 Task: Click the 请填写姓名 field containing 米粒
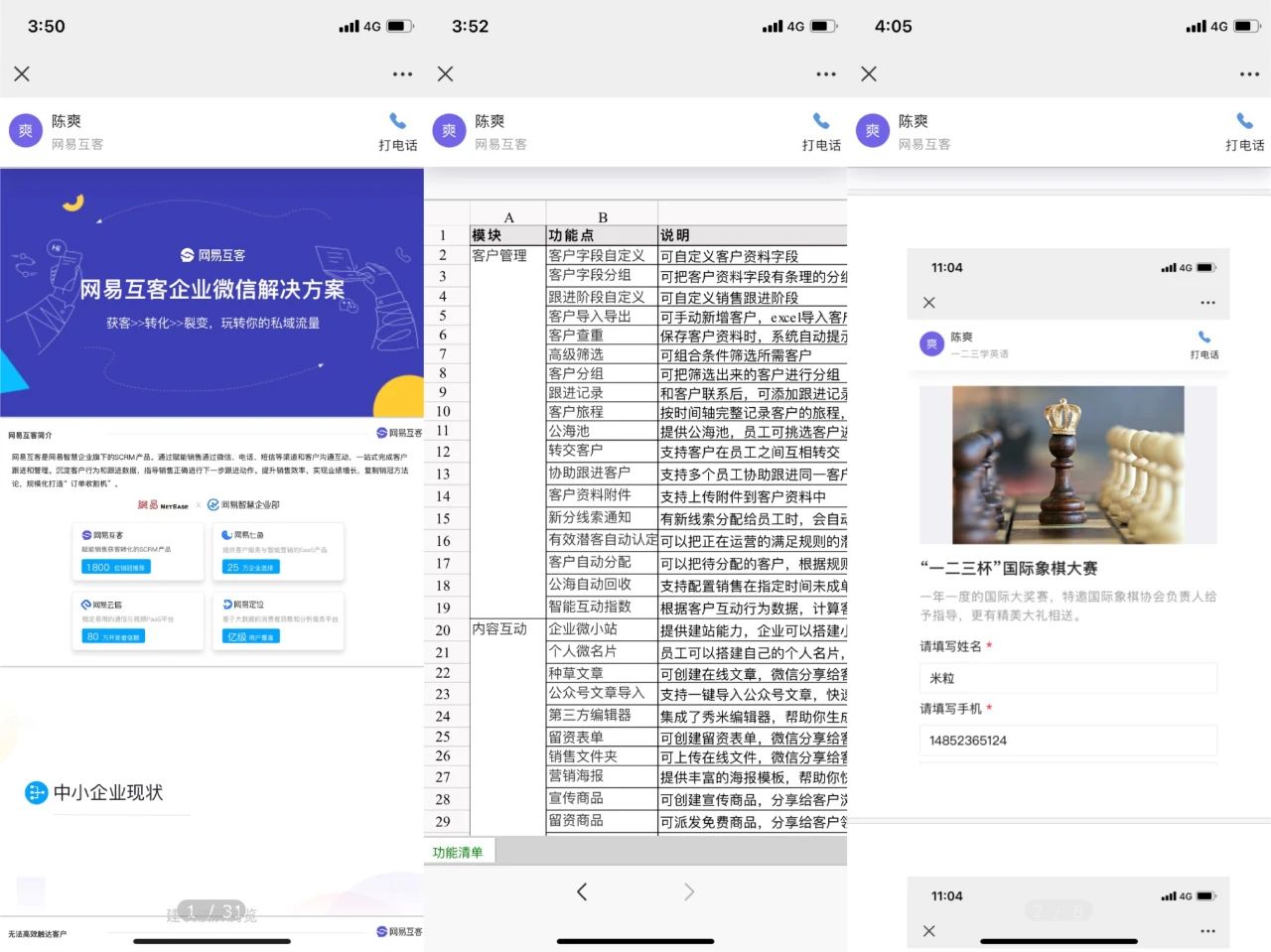(1068, 678)
